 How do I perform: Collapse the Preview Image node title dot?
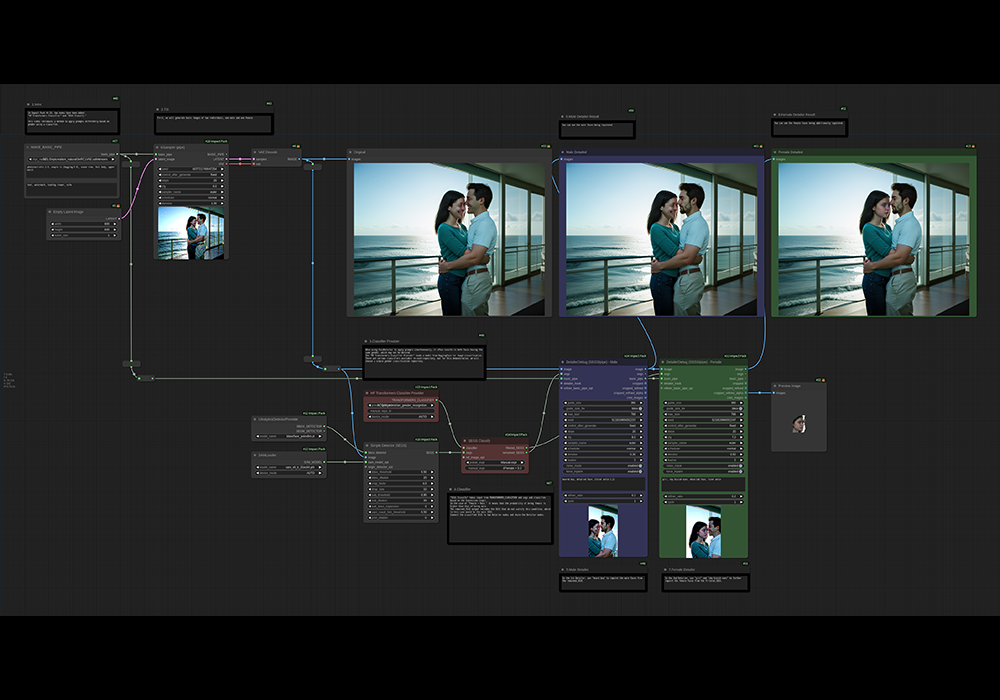(775, 386)
